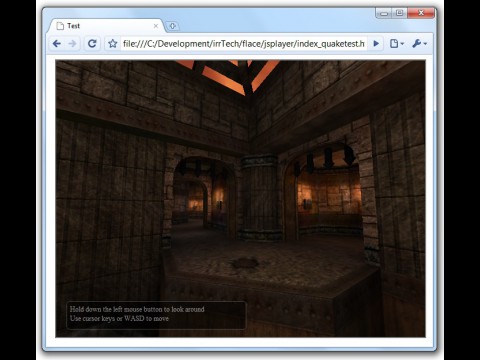Click inside the Quake 3D scene canvas
Image resolution: width=480 pixels, height=360 pixels.
click(240, 199)
